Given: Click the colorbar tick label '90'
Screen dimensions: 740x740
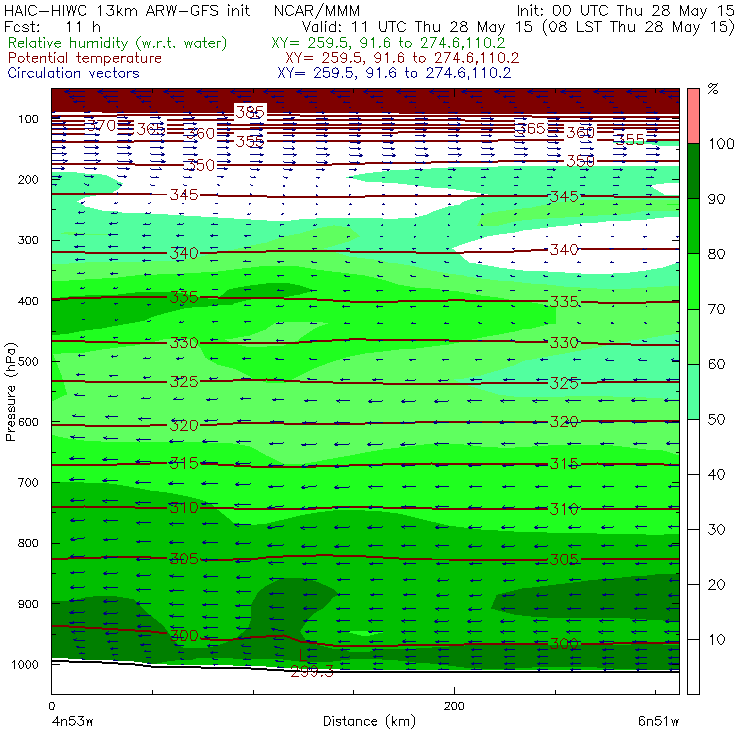Looking at the screenshot, I should (x=716, y=199).
